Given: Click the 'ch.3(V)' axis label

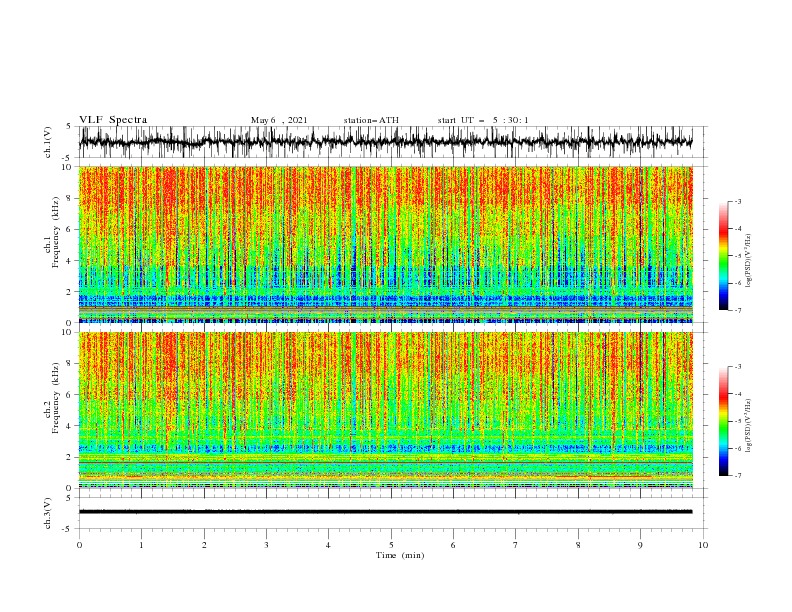Looking at the screenshot, I should [48, 513].
